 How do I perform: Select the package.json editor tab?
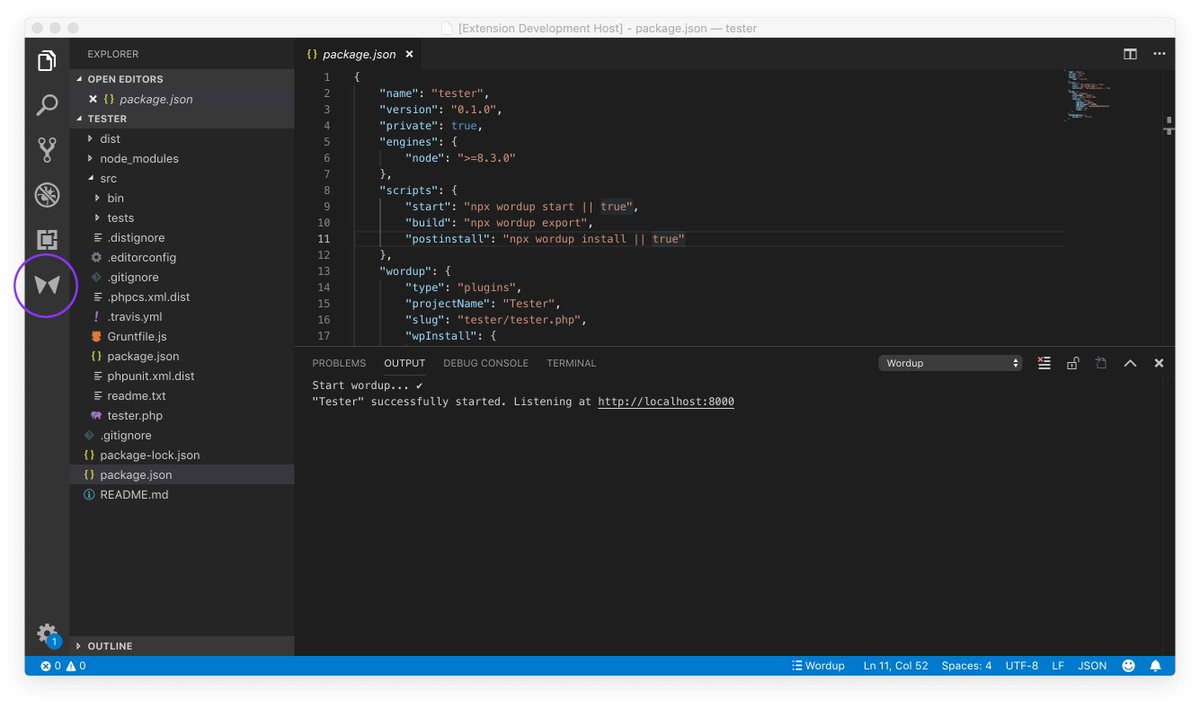click(359, 54)
